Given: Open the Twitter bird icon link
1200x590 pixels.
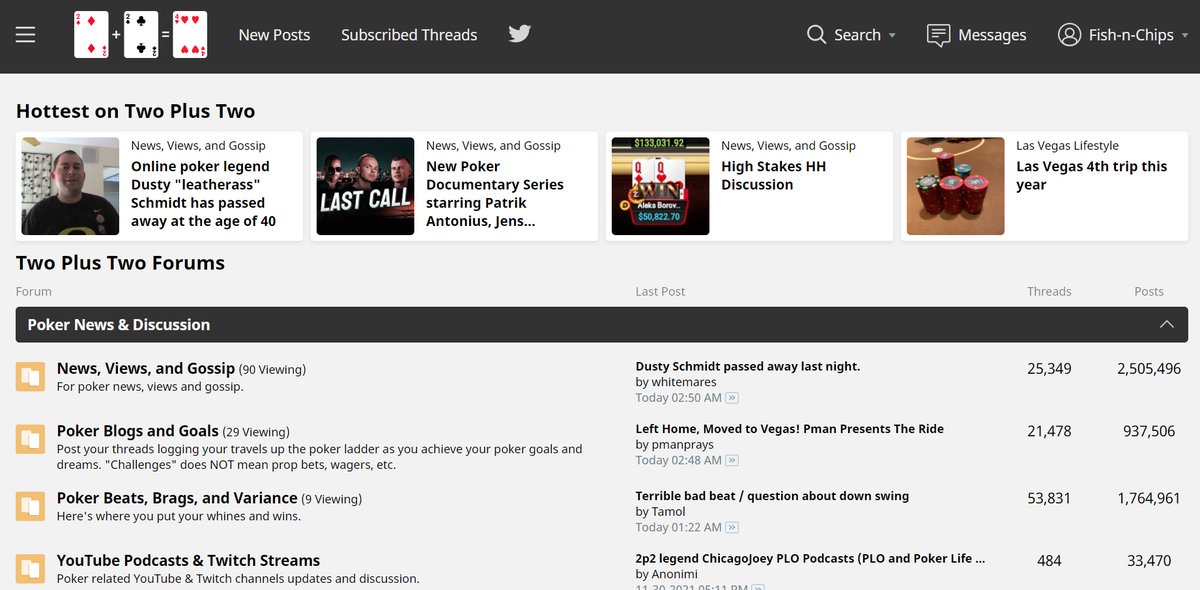Looking at the screenshot, I should (519, 34).
